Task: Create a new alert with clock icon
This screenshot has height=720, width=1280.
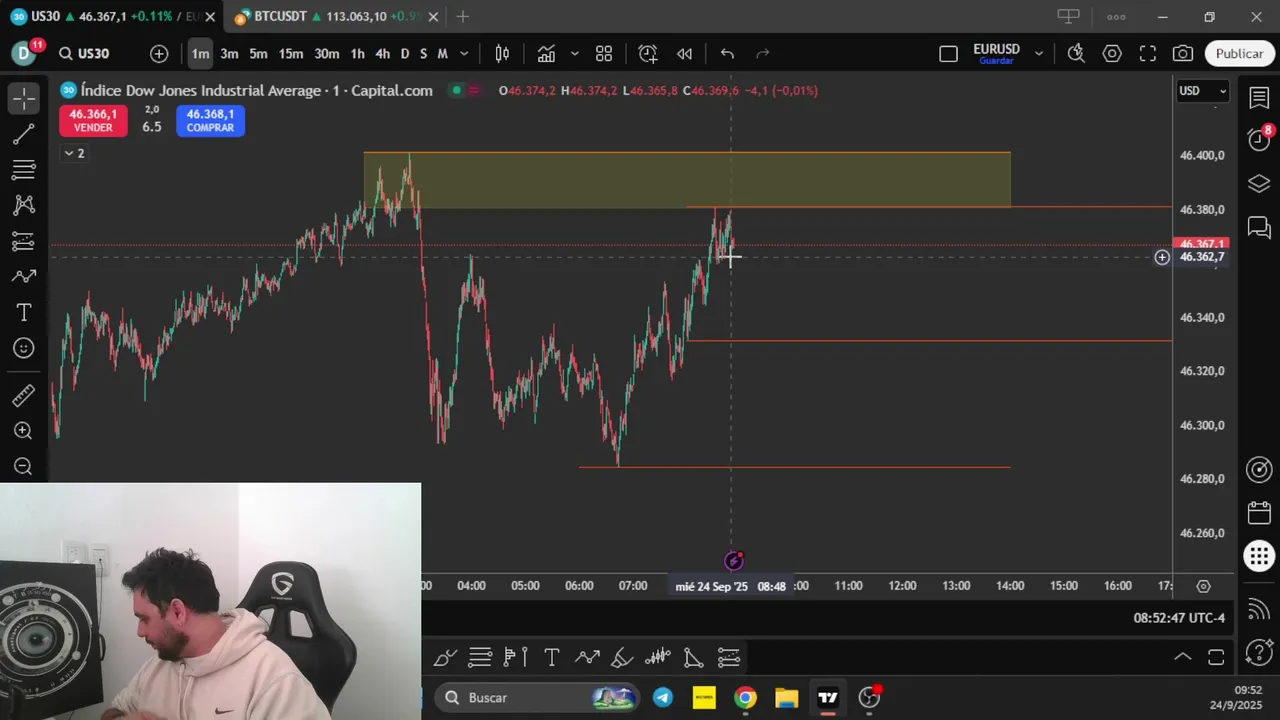Action: [648, 54]
